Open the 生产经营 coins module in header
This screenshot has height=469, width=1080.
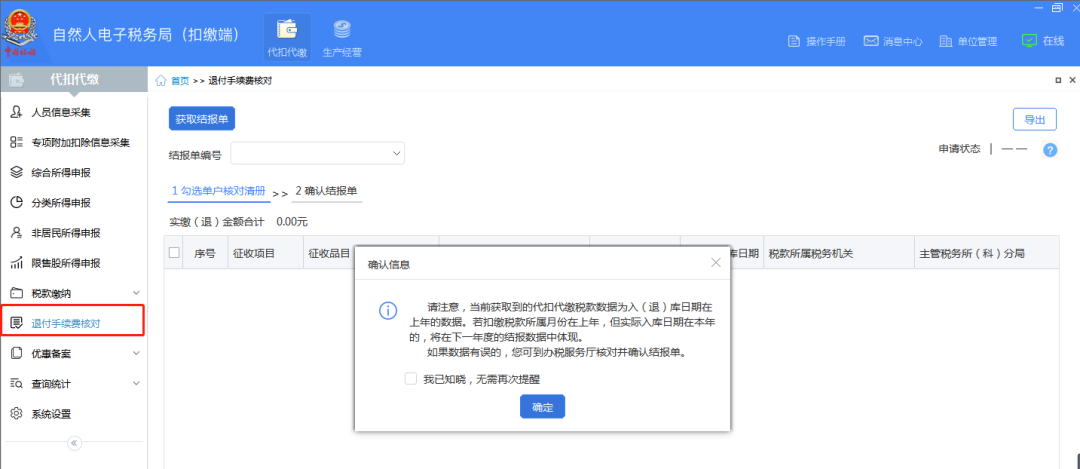tap(342, 37)
